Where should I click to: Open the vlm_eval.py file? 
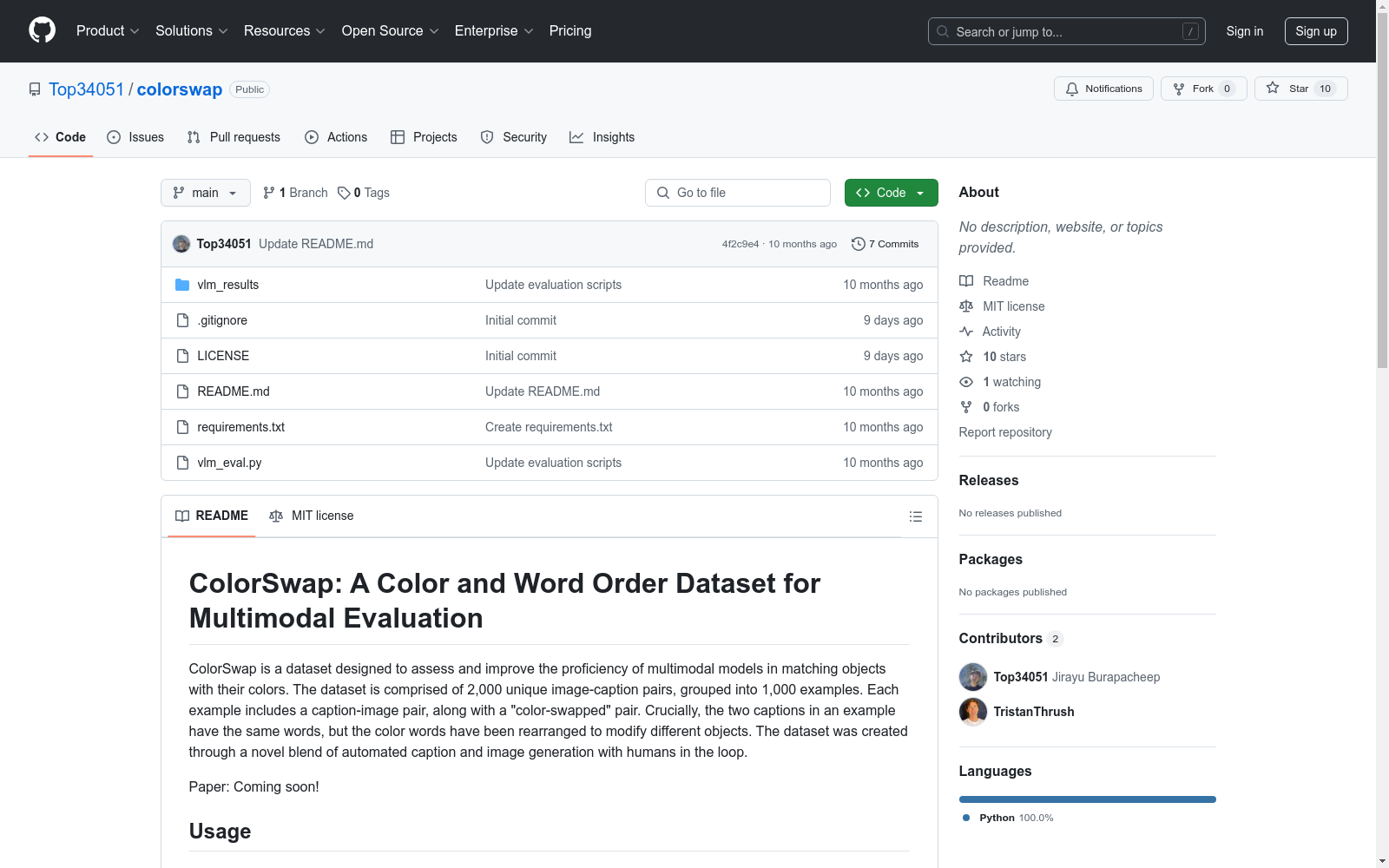pyautogui.click(x=229, y=463)
